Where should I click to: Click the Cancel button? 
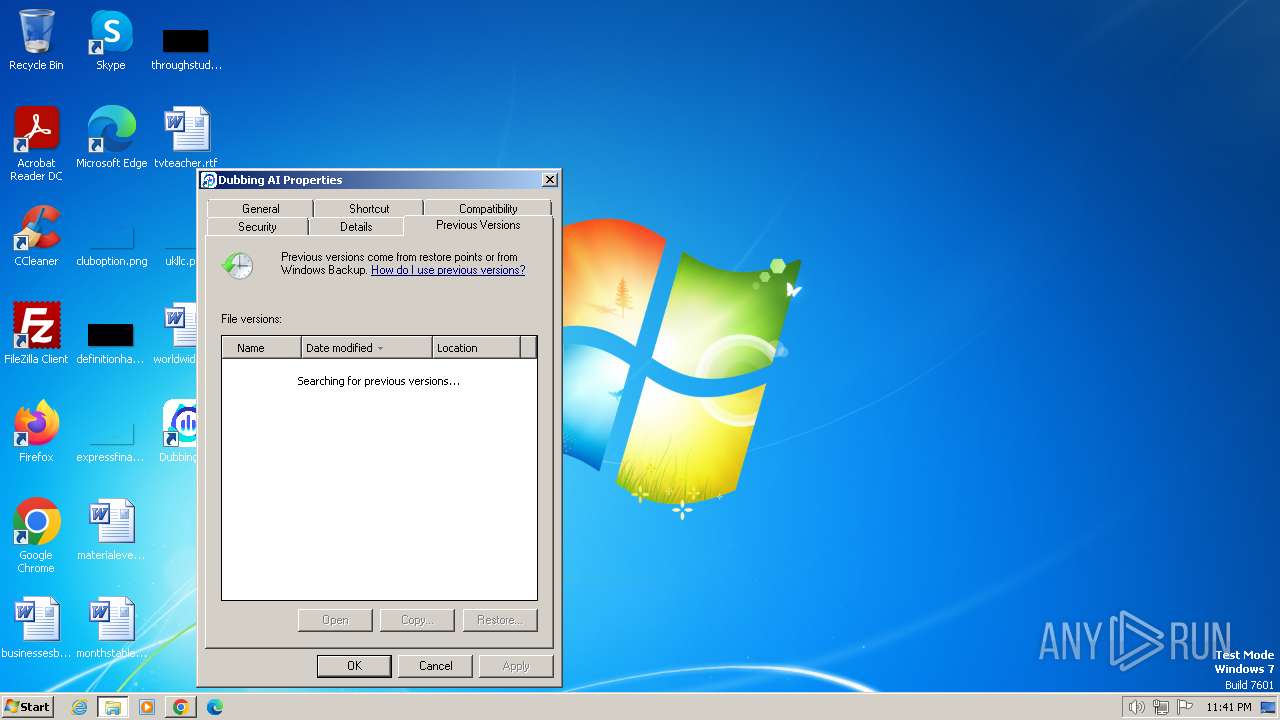tap(436, 666)
